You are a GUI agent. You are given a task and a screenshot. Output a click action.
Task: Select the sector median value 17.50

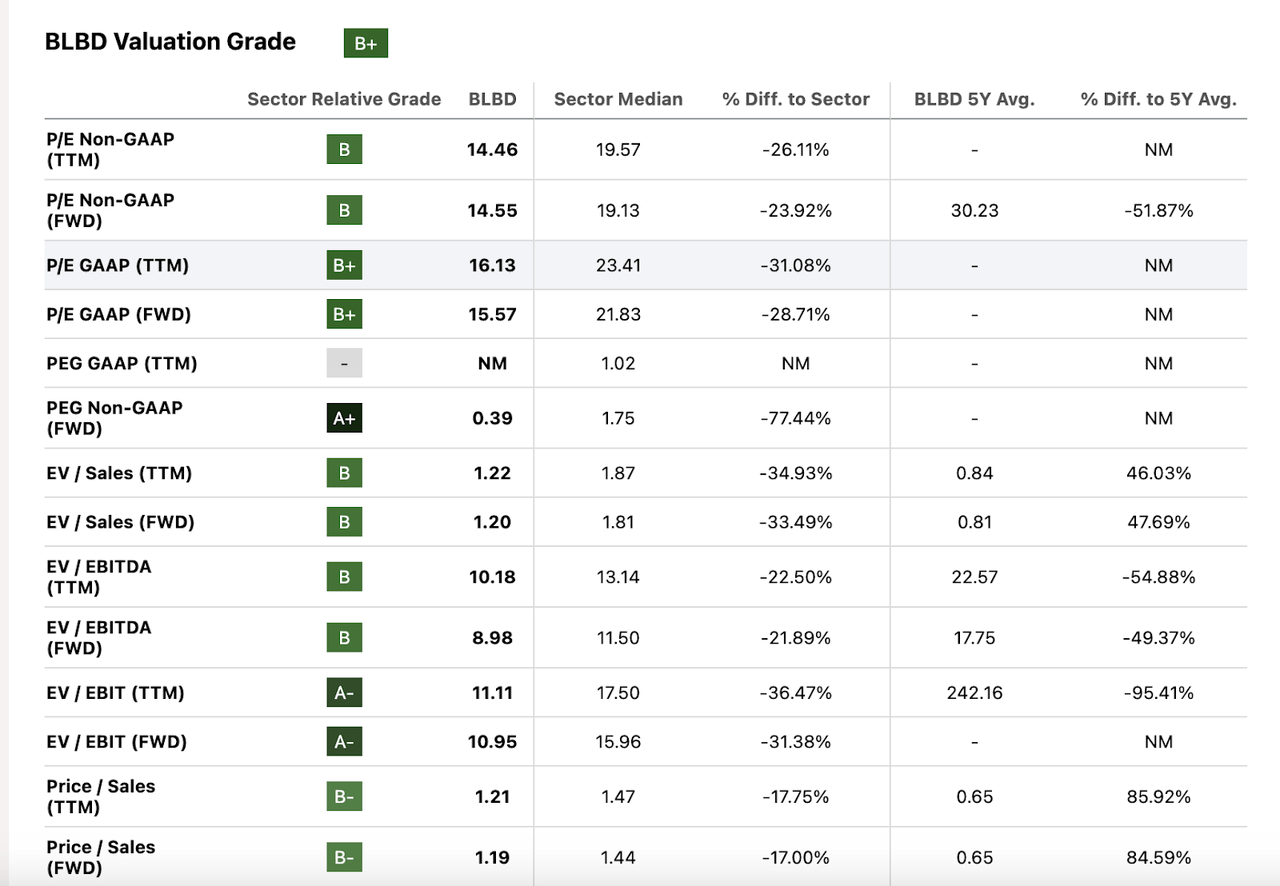tap(618, 693)
